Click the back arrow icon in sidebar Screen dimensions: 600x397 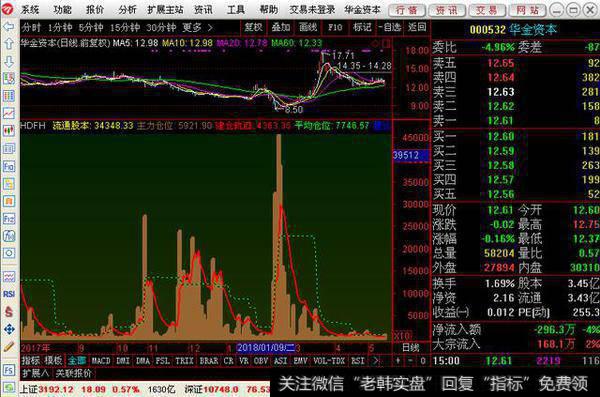click(x=8, y=26)
